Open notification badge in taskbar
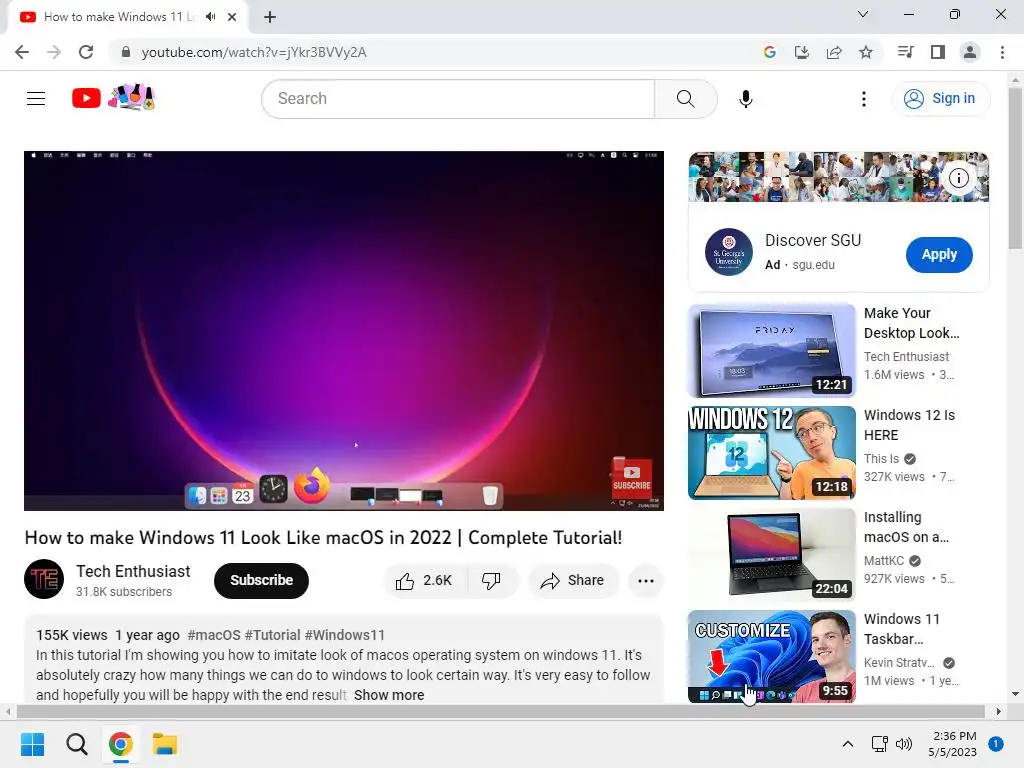Screen dimensions: 1024x768 pos(996,744)
